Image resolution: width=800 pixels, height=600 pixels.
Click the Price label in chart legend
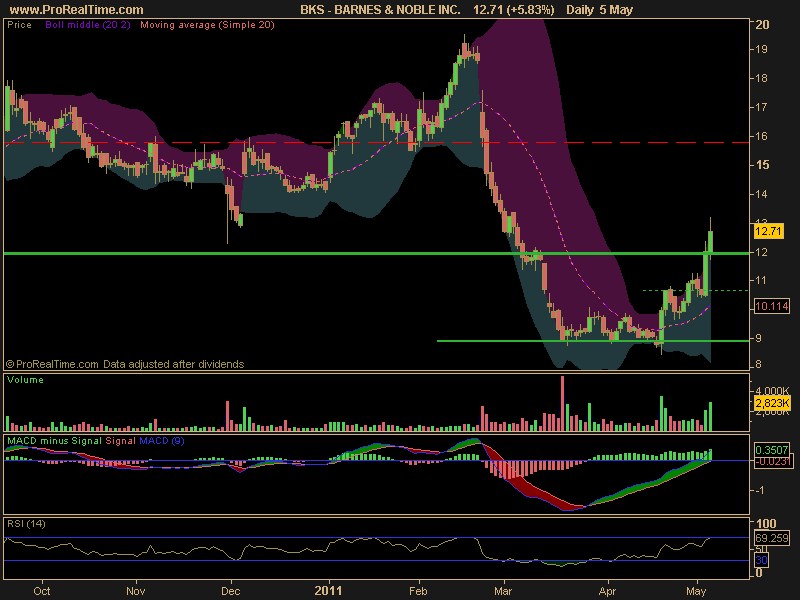19,24
